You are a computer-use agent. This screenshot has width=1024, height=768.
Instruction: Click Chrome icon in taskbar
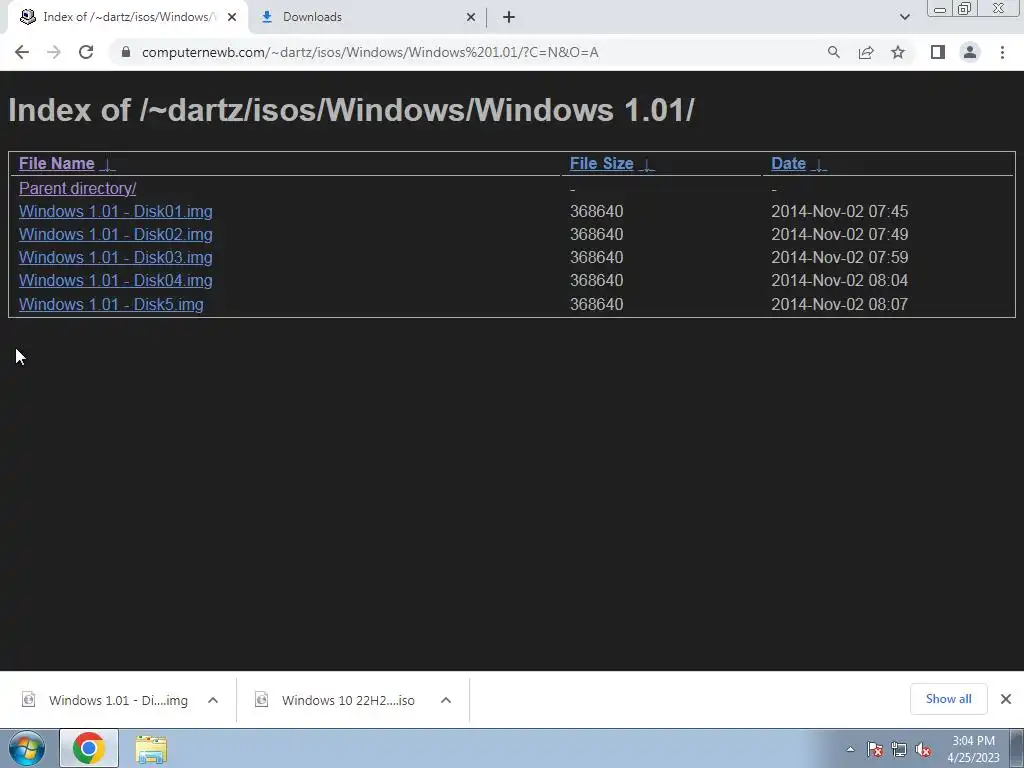coord(89,748)
